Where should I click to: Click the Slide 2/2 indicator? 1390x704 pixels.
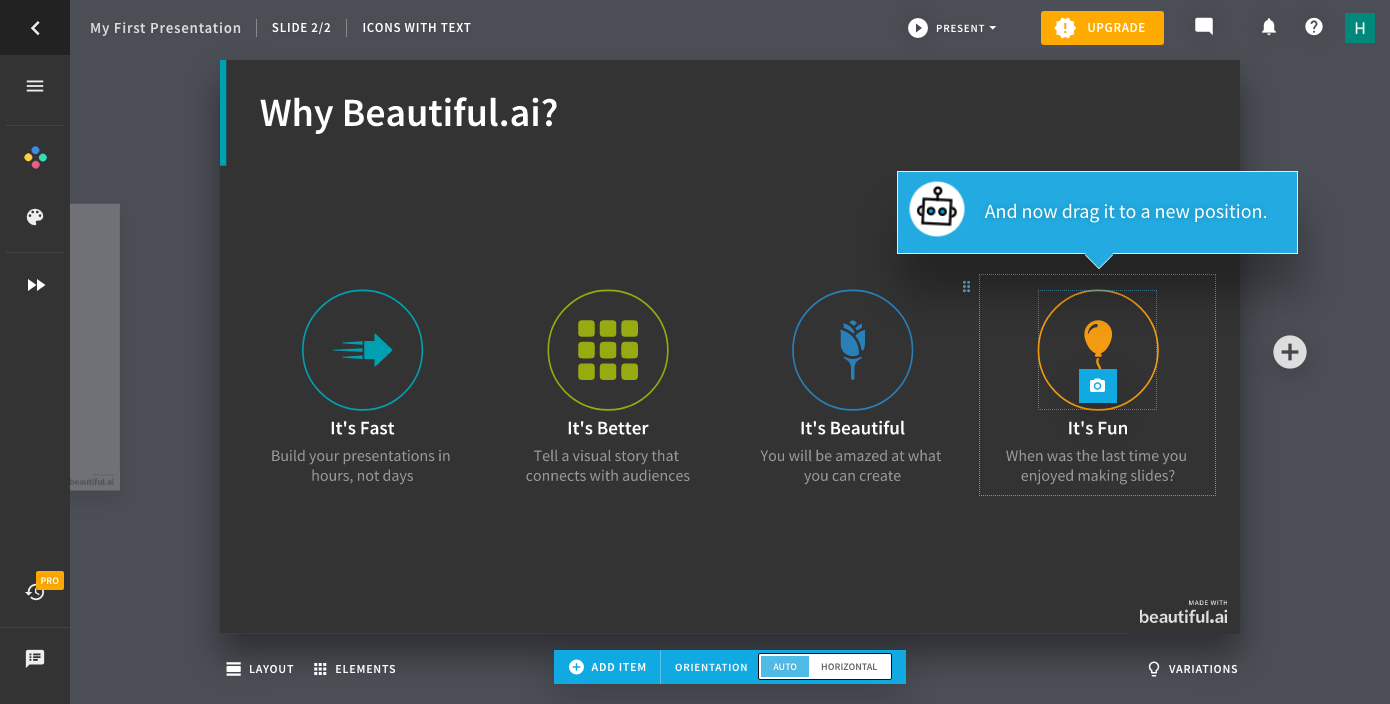point(301,28)
